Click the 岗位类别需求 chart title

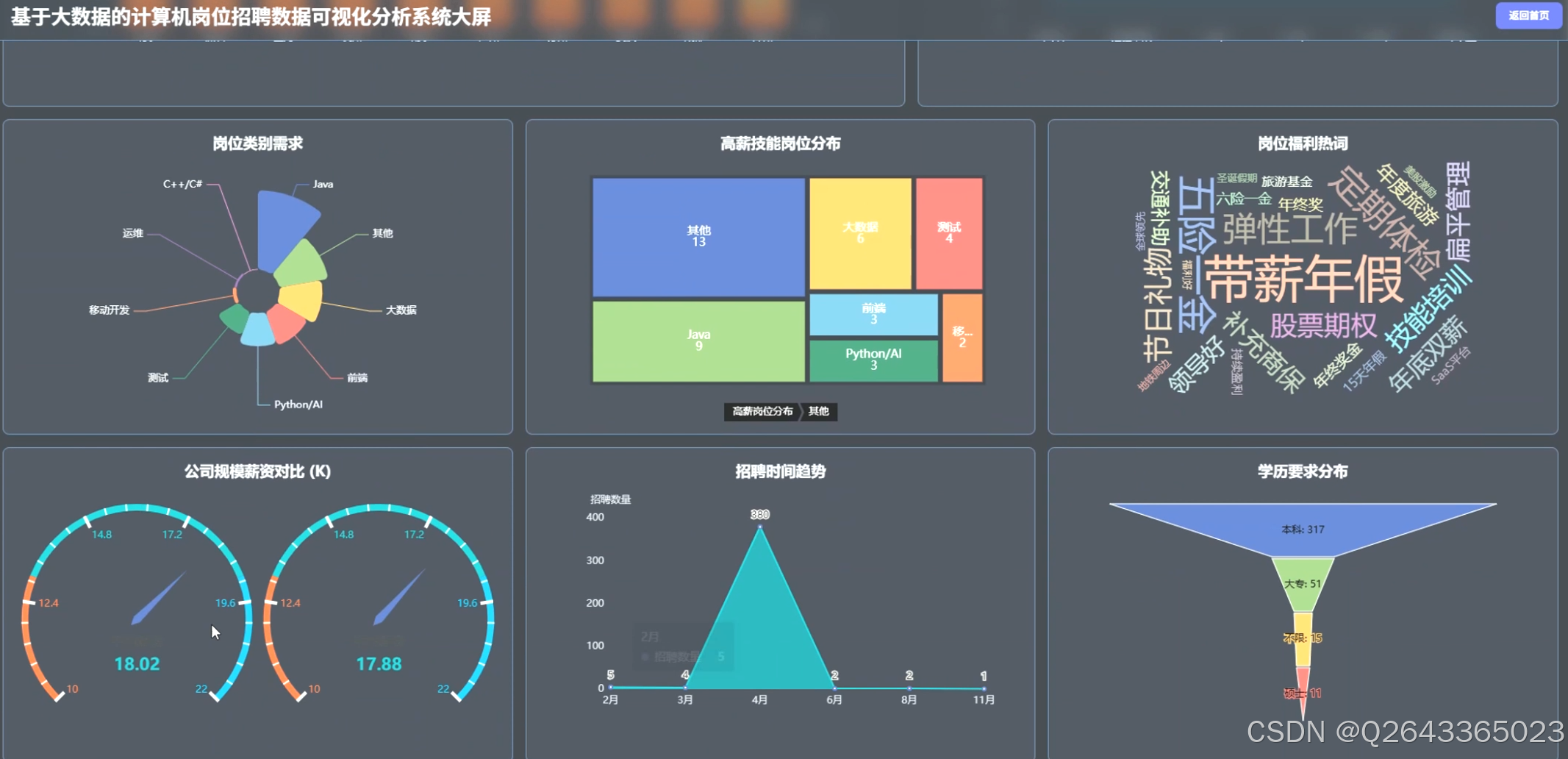pos(257,143)
